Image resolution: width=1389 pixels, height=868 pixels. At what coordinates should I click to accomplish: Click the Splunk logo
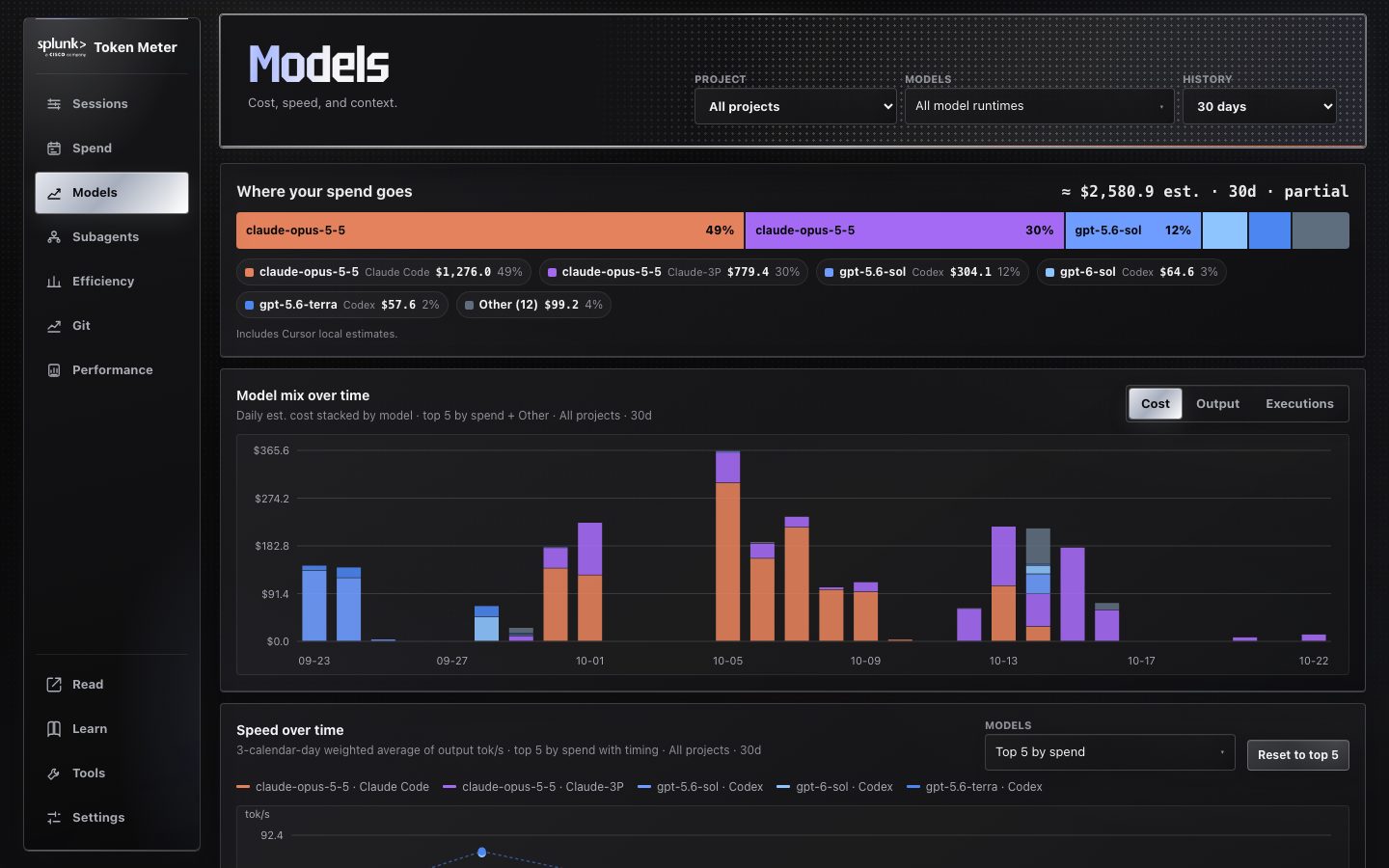click(x=62, y=46)
